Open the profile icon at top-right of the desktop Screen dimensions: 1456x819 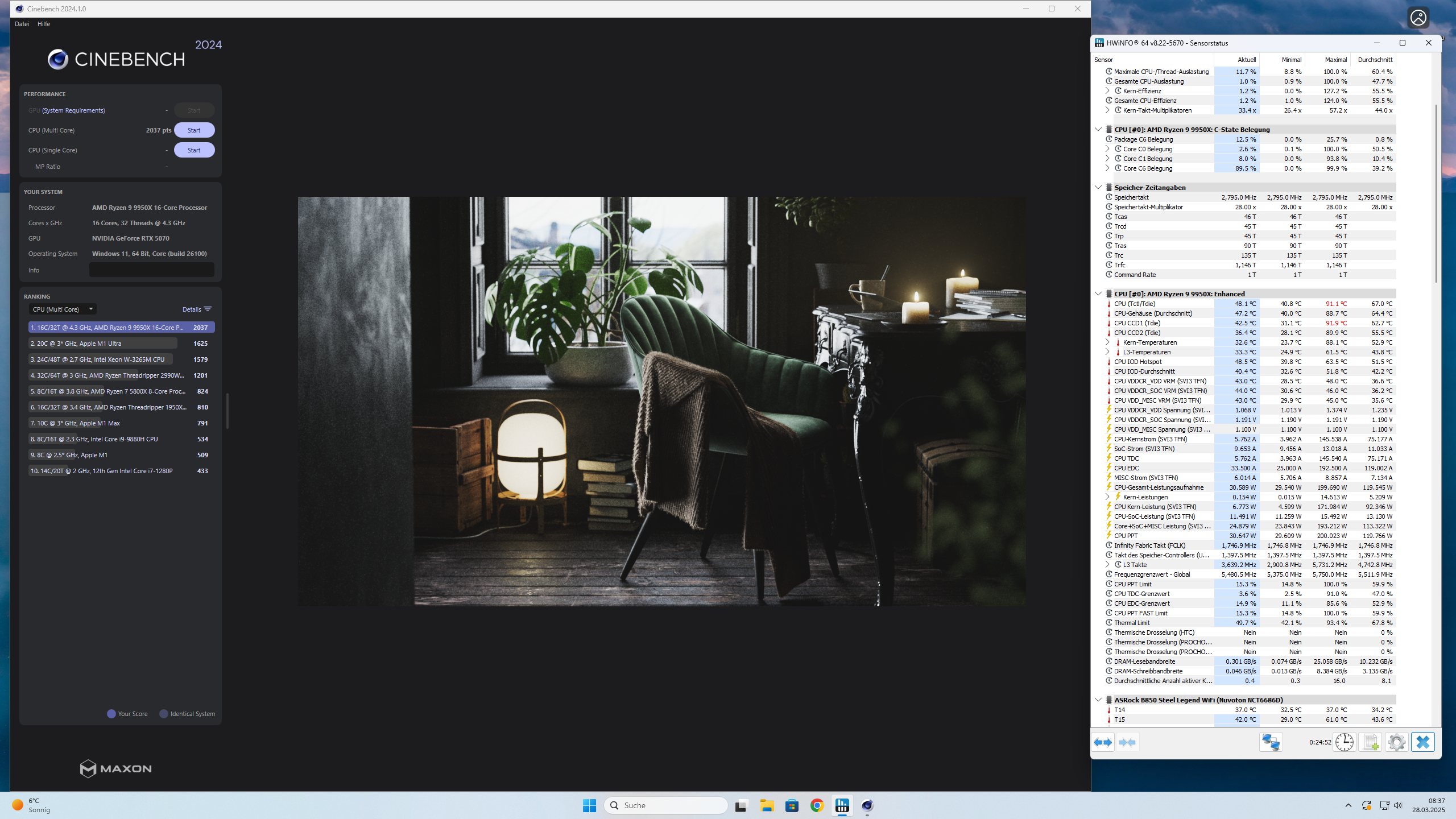[x=1418, y=18]
